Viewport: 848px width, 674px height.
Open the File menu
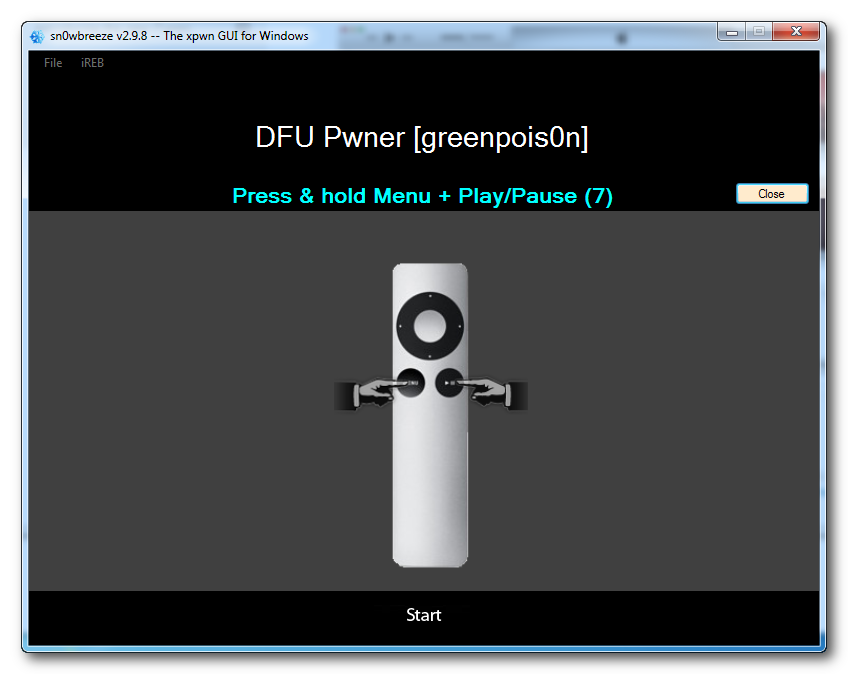coord(53,63)
